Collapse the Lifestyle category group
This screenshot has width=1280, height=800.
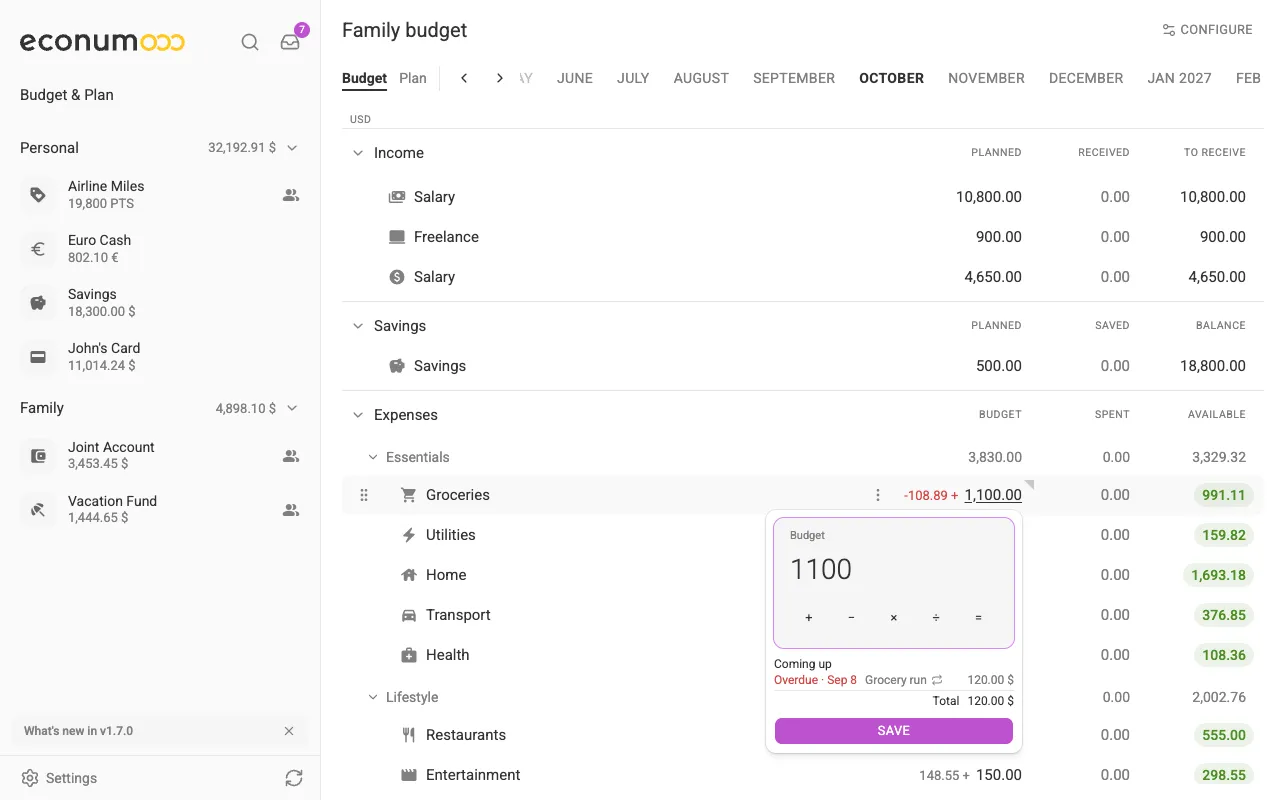coord(373,697)
